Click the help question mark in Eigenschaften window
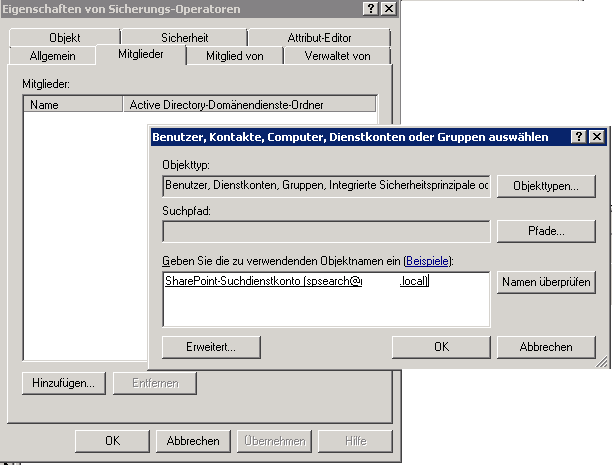This screenshot has height=465, width=612. tap(371, 9)
